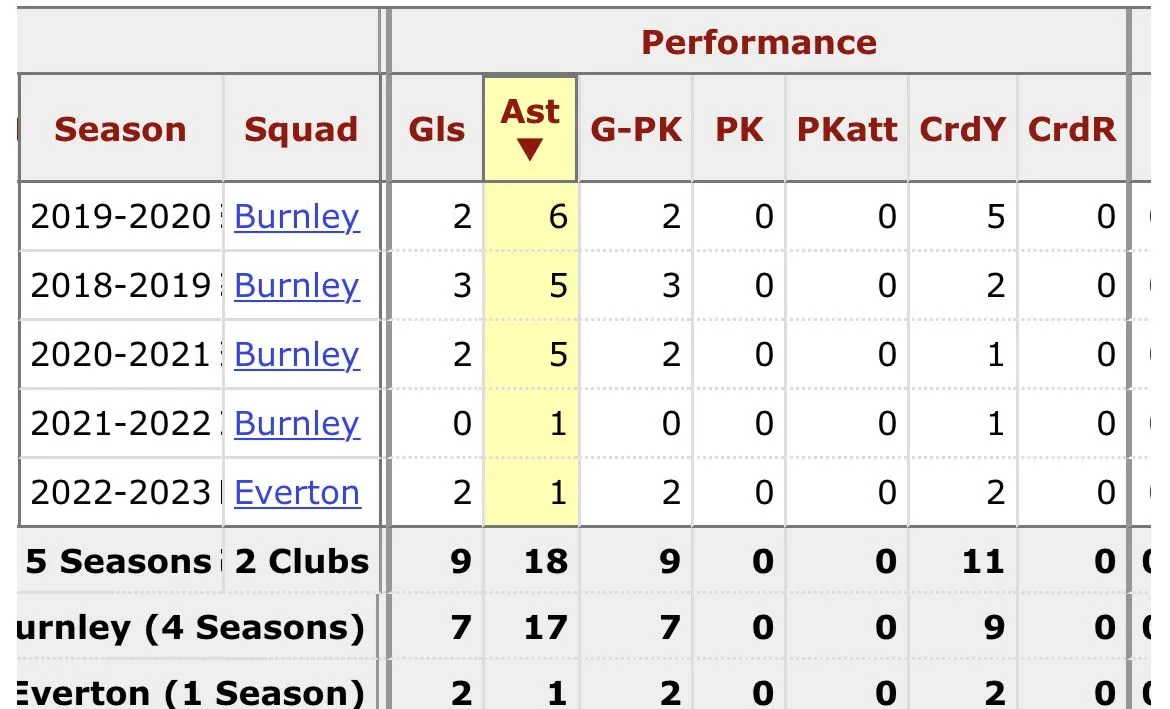1170x709 pixels.
Task: Sort by G-PK column header
Action: (636, 129)
